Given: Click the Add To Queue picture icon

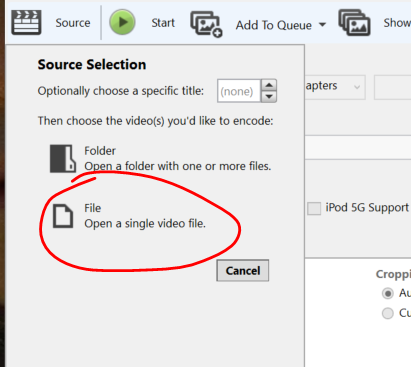Looking at the screenshot, I should [206, 24].
